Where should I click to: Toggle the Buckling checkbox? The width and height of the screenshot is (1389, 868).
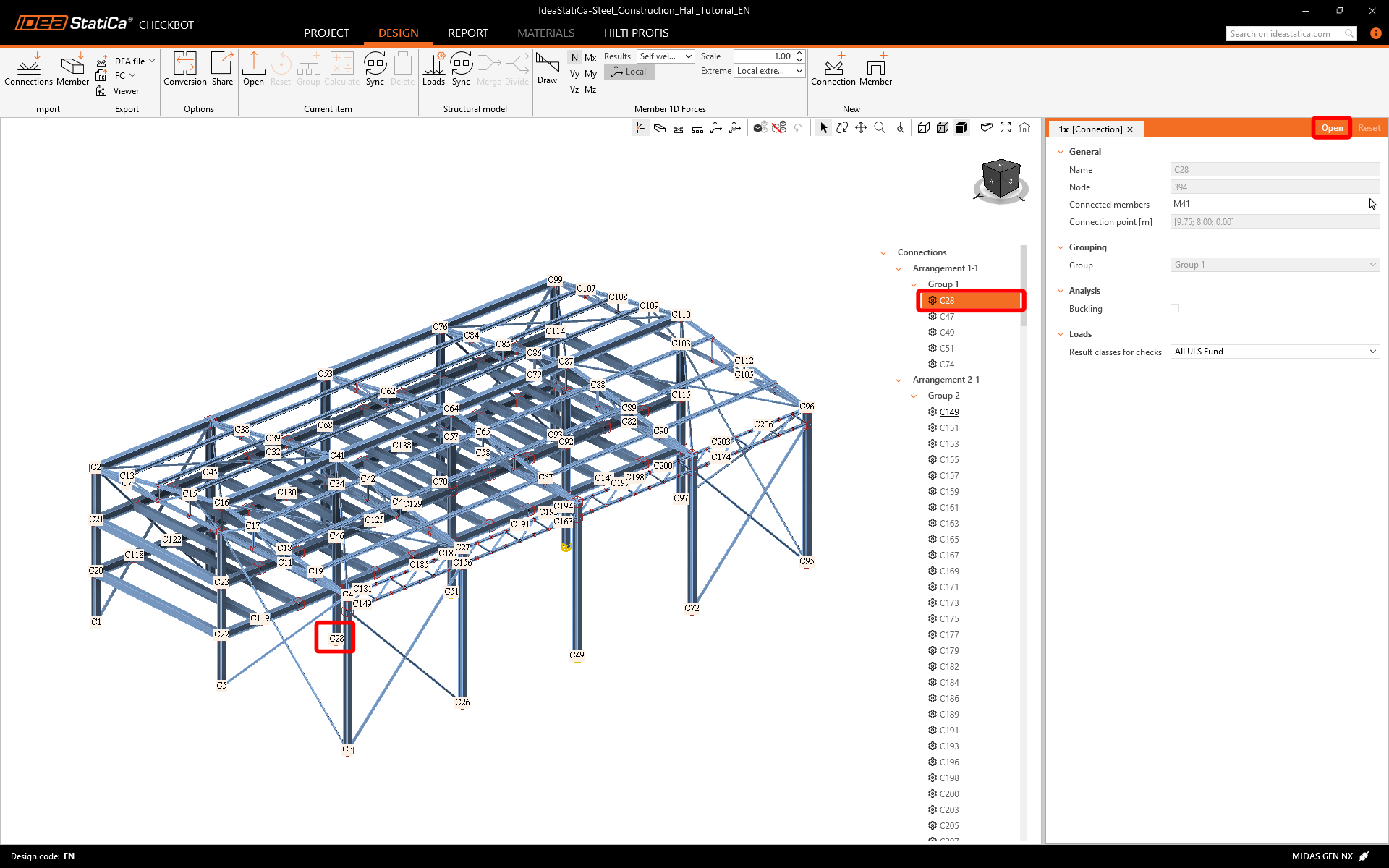pos(1175,308)
